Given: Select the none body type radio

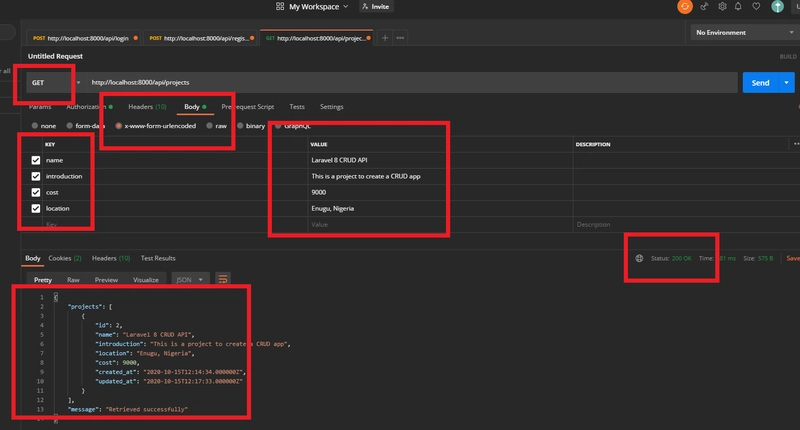Looking at the screenshot, I should 35,125.
